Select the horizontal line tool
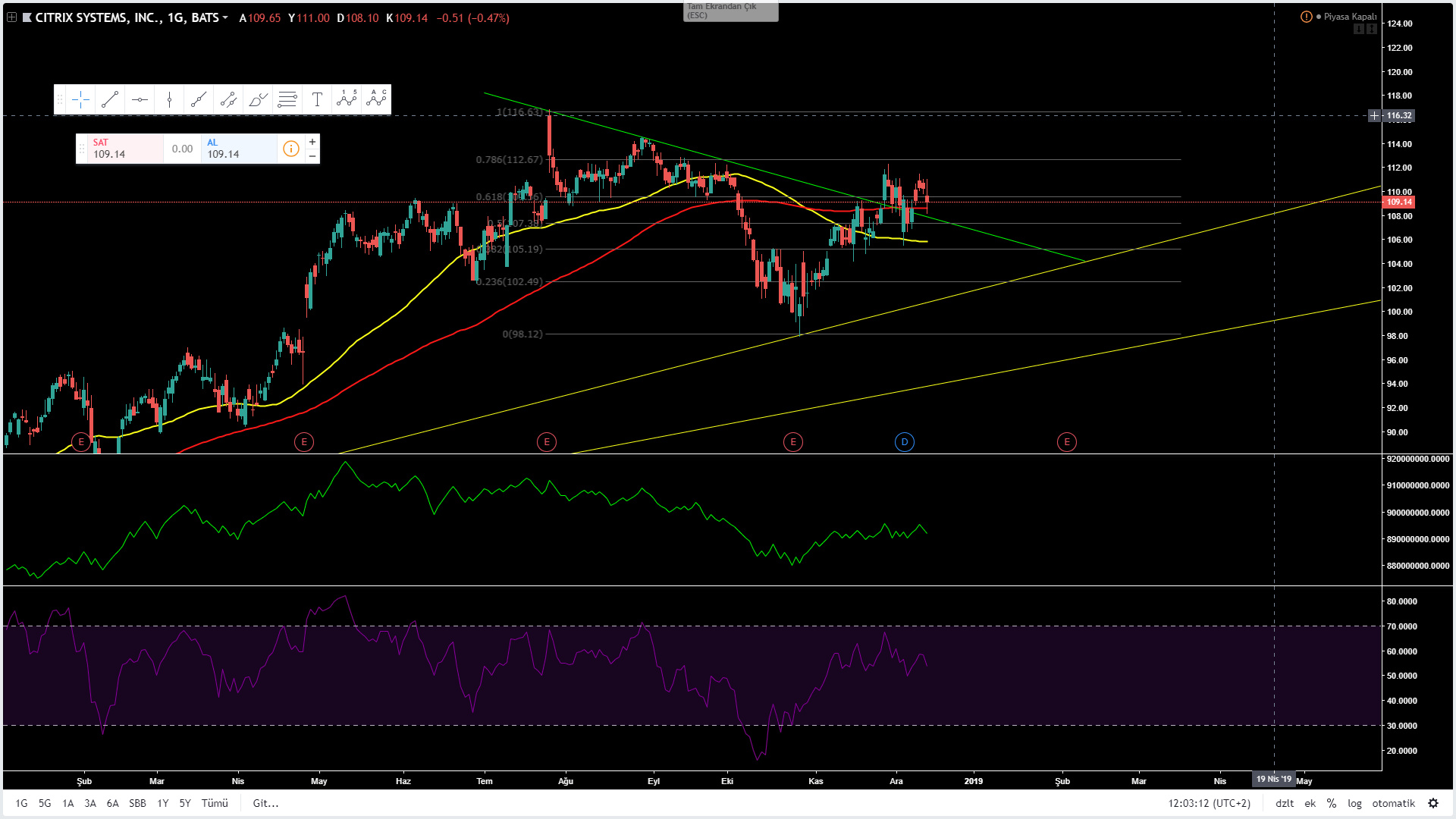The height and width of the screenshot is (819, 1456). (140, 99)
